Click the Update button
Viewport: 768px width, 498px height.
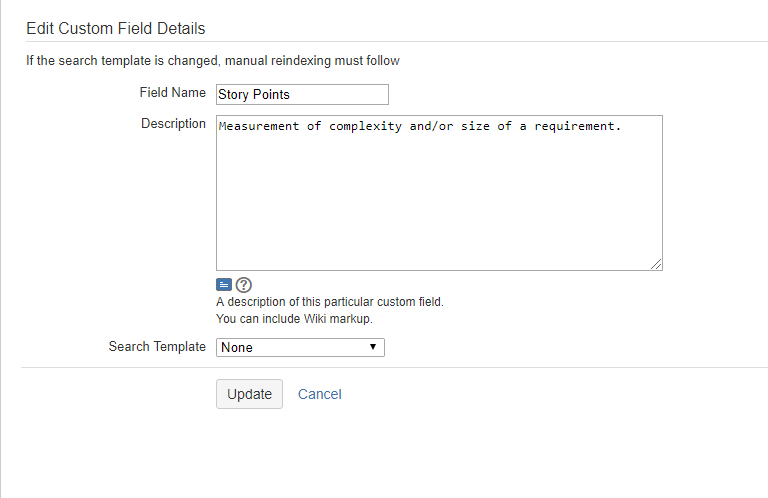[249, 394]
